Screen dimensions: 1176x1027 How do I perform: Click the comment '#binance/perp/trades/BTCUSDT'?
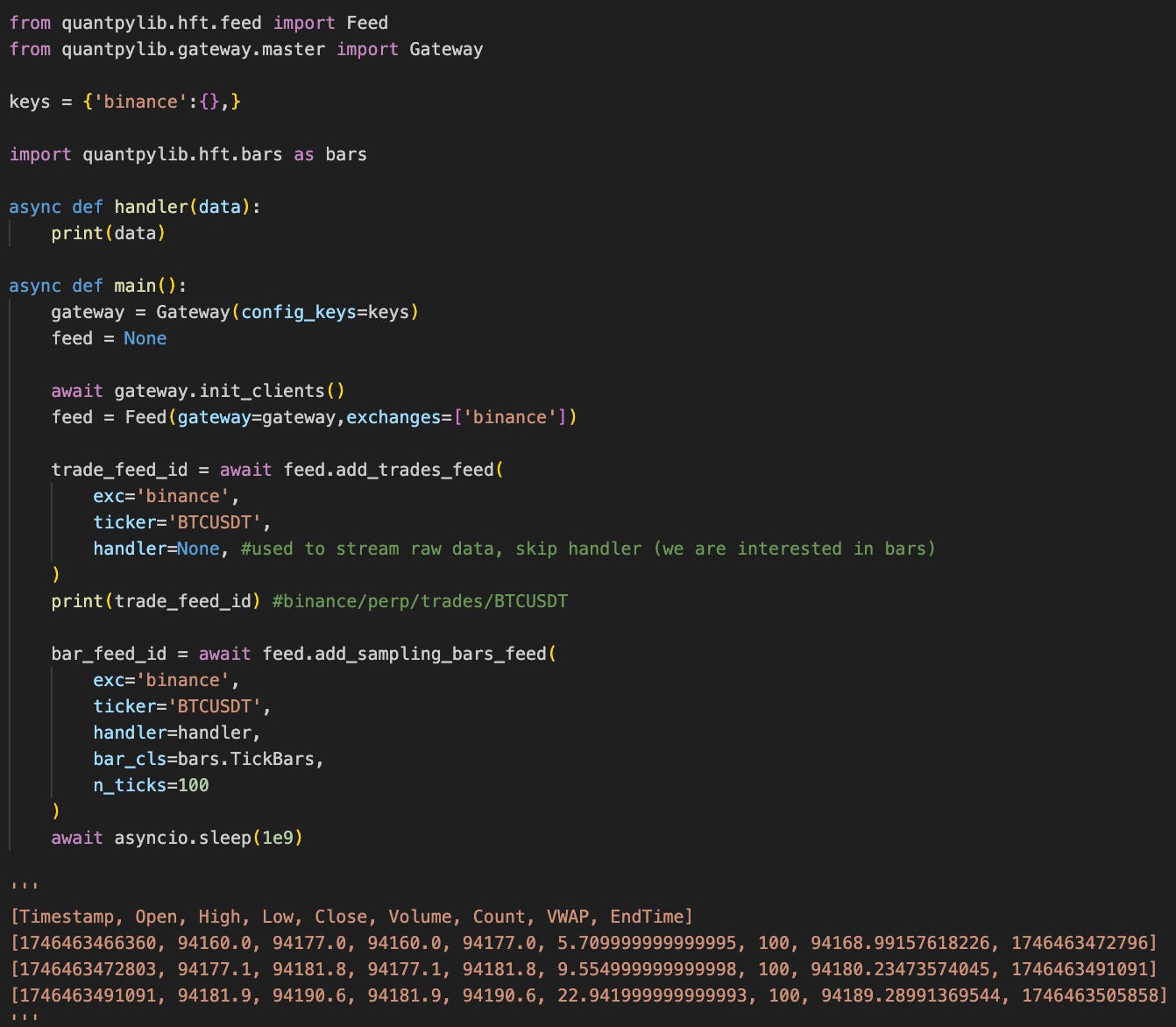point(420,601)
